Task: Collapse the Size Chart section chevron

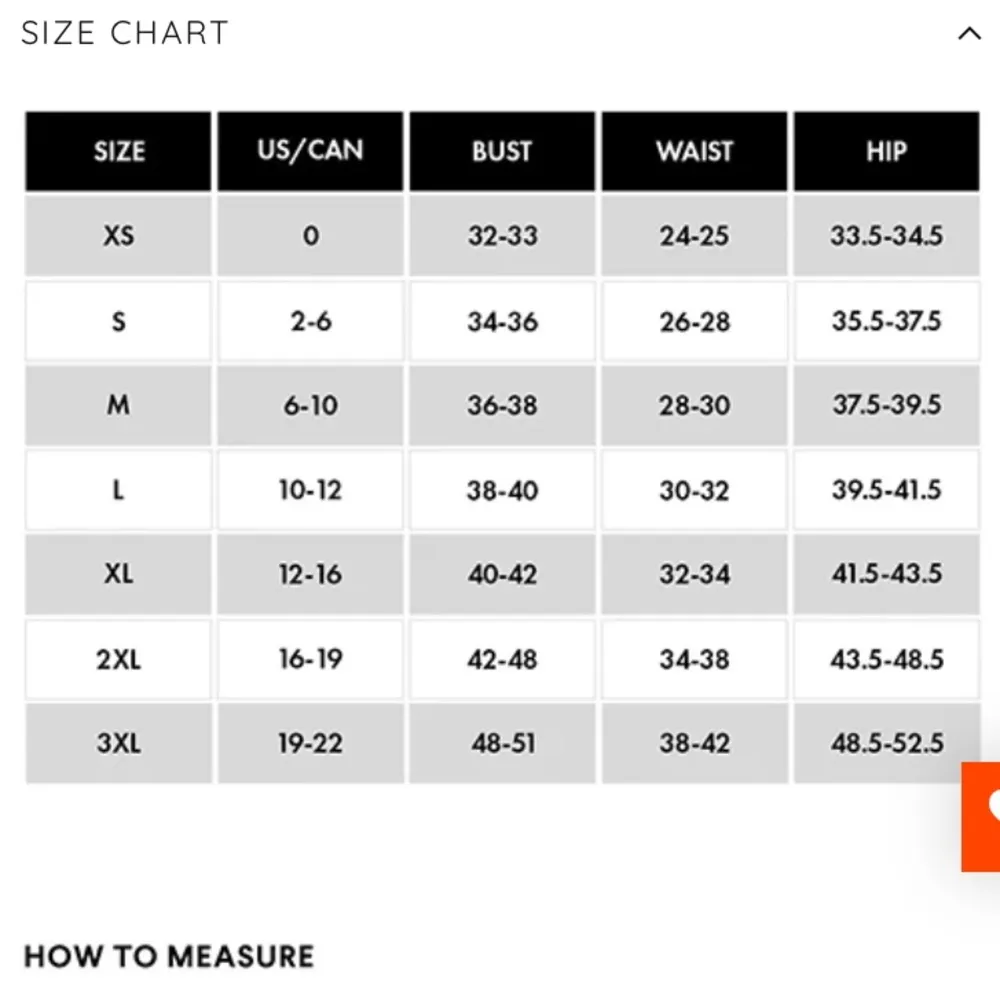Action: pyautogui.click(x=968, y=33)
